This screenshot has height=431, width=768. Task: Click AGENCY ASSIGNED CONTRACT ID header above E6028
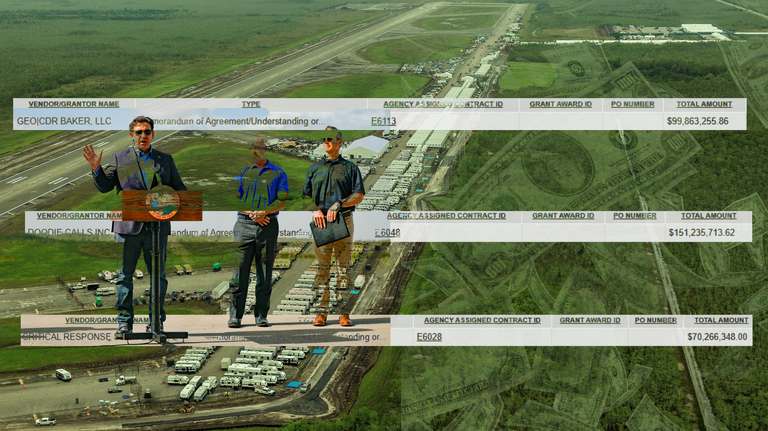click(482, 320)
